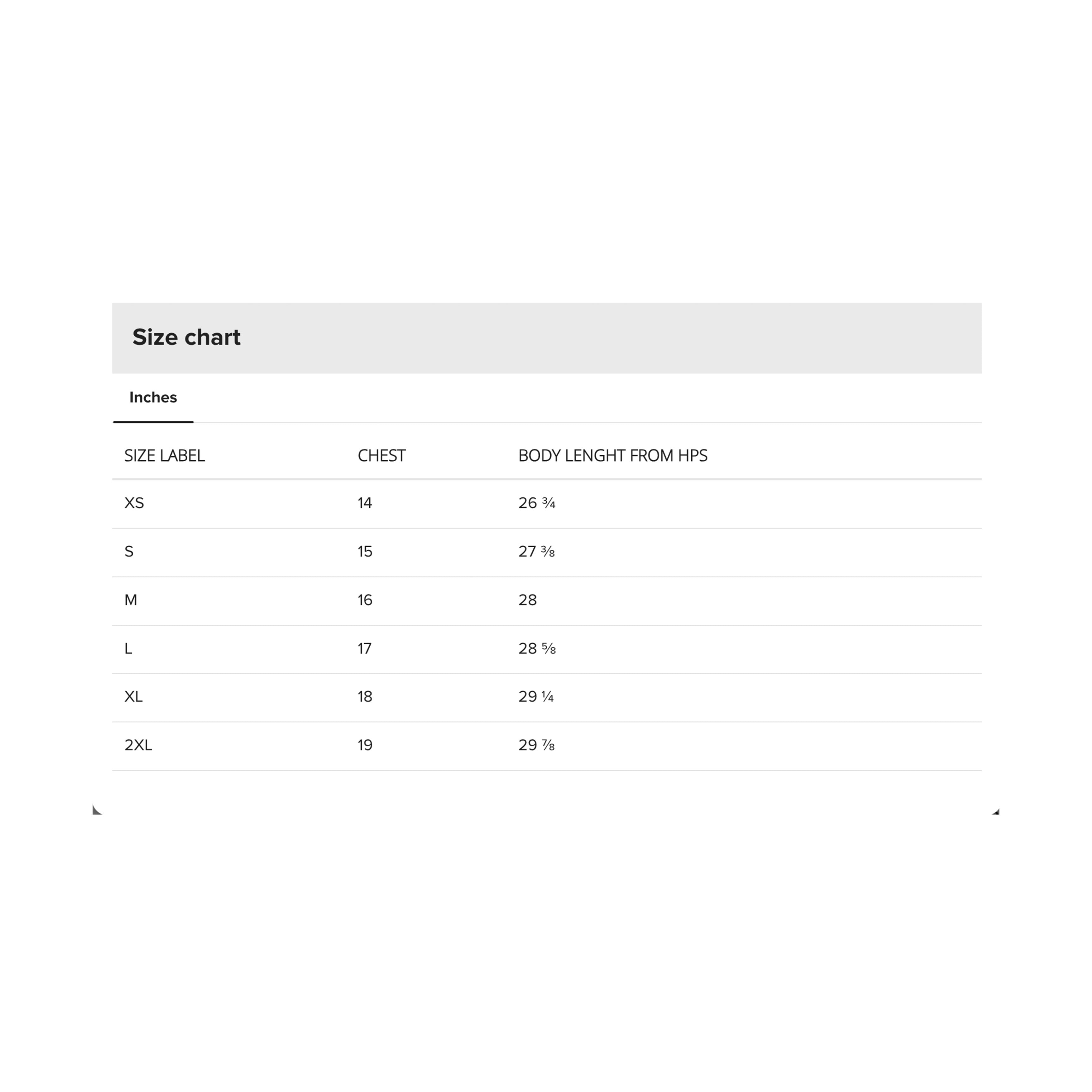This screenshot has height=1092, width=1092.
Task: Select the Inches tab
Action: coord(153,397)
